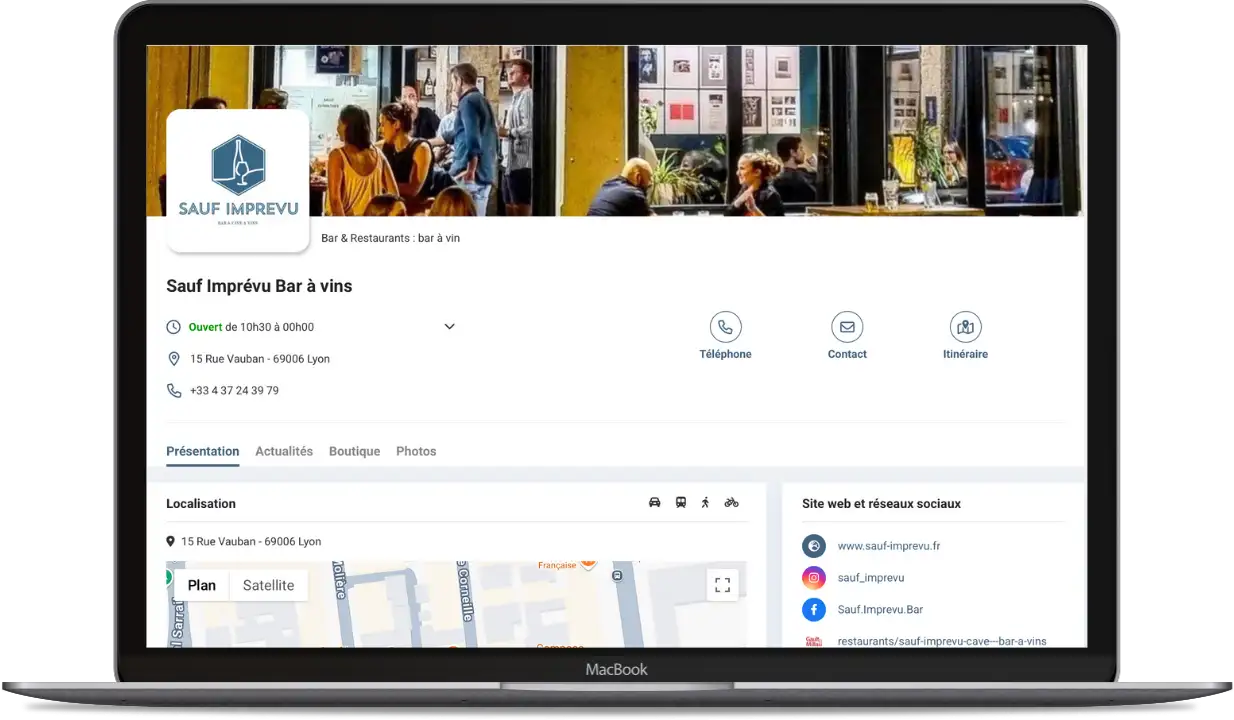Select the driving directions car icon
This screenshot has width=1234, height=720.
click(x=654, y=502)
